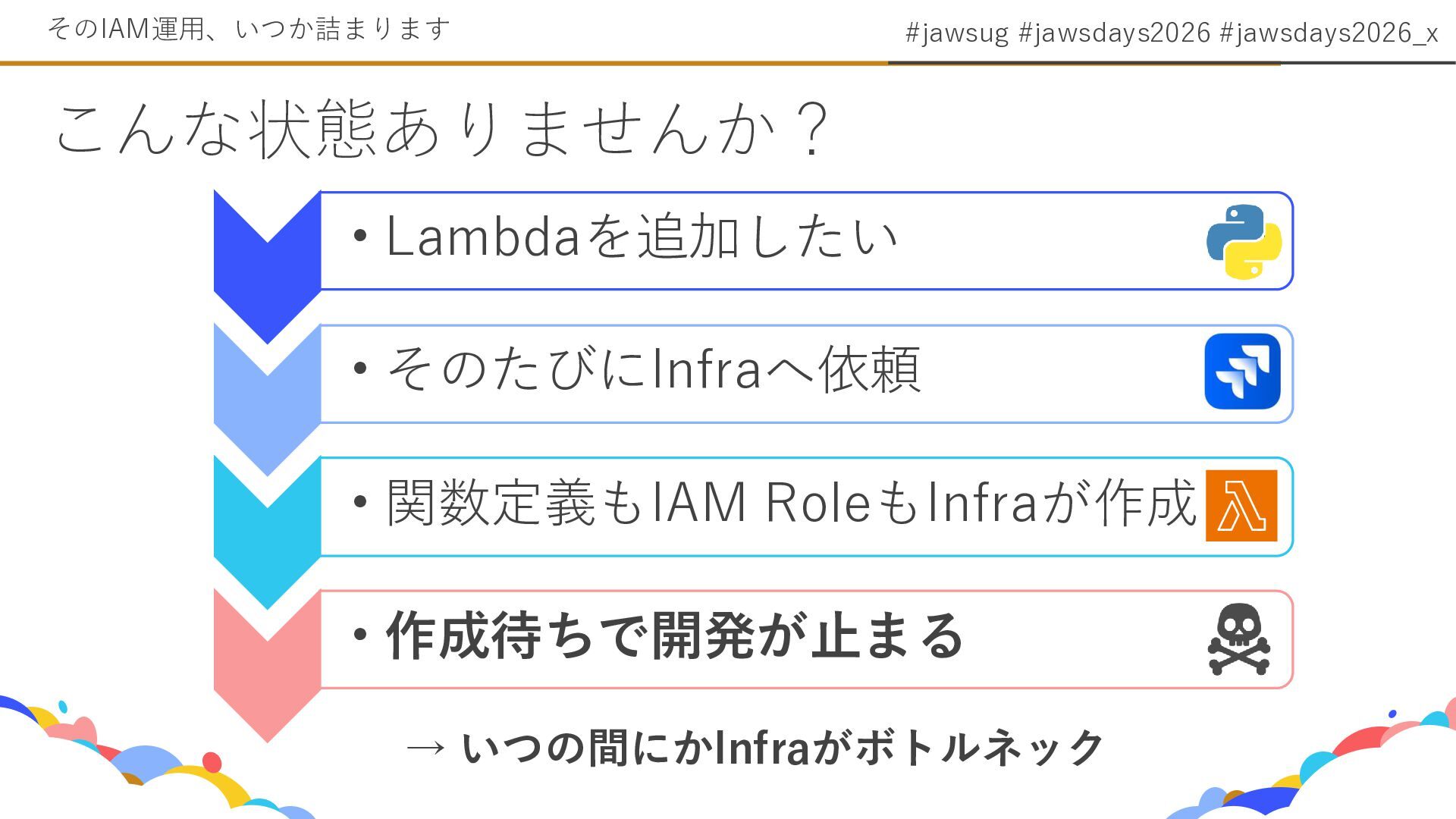Click the header title そのIAM運用、いつか詰まります
Screen dimensions: 1456x819
coord(249,29)
